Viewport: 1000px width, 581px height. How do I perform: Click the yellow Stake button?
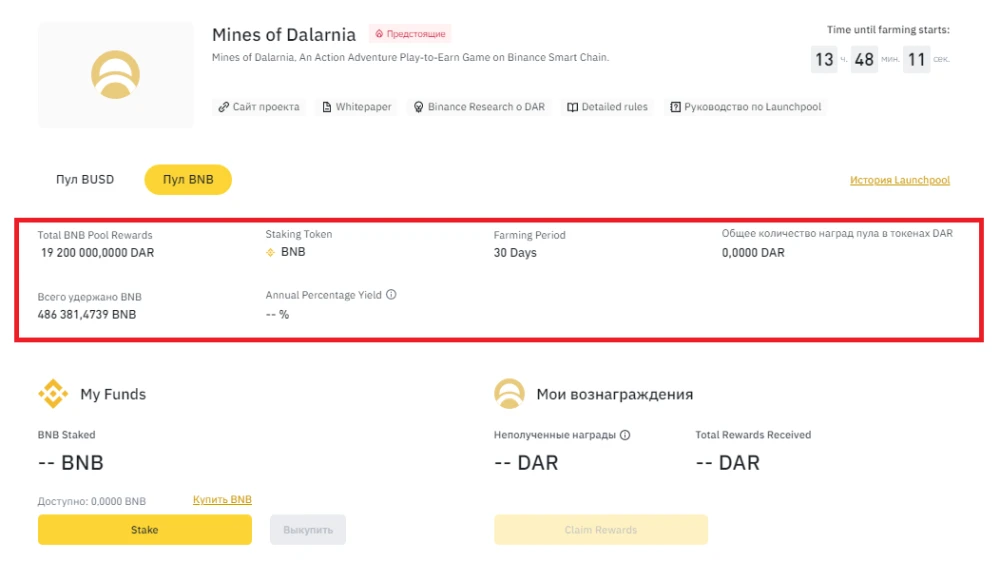[145, 530]
